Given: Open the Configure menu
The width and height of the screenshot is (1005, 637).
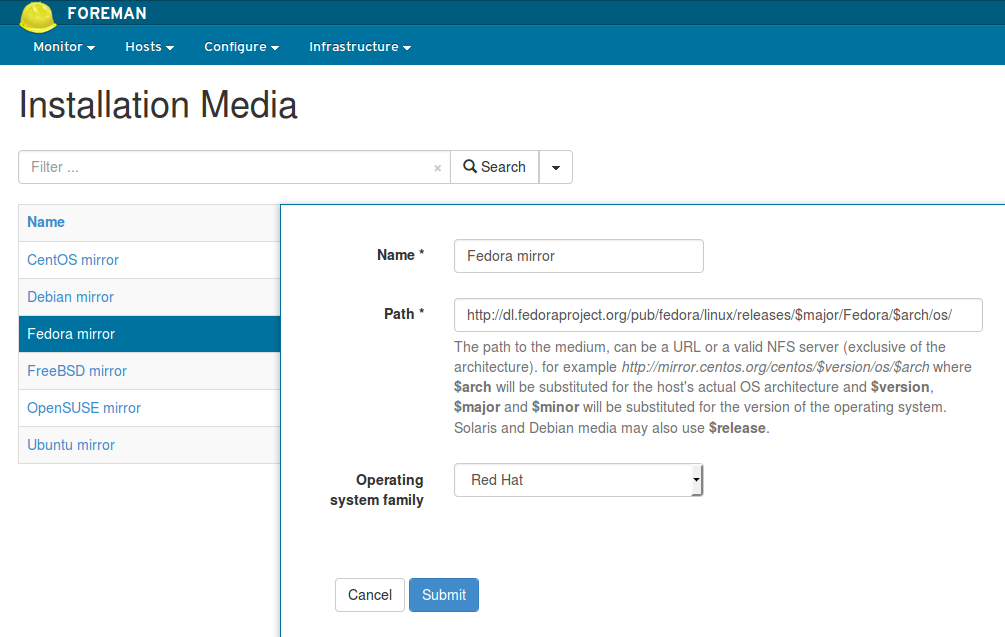Looking at the screenshot, I should coord(242,47).
